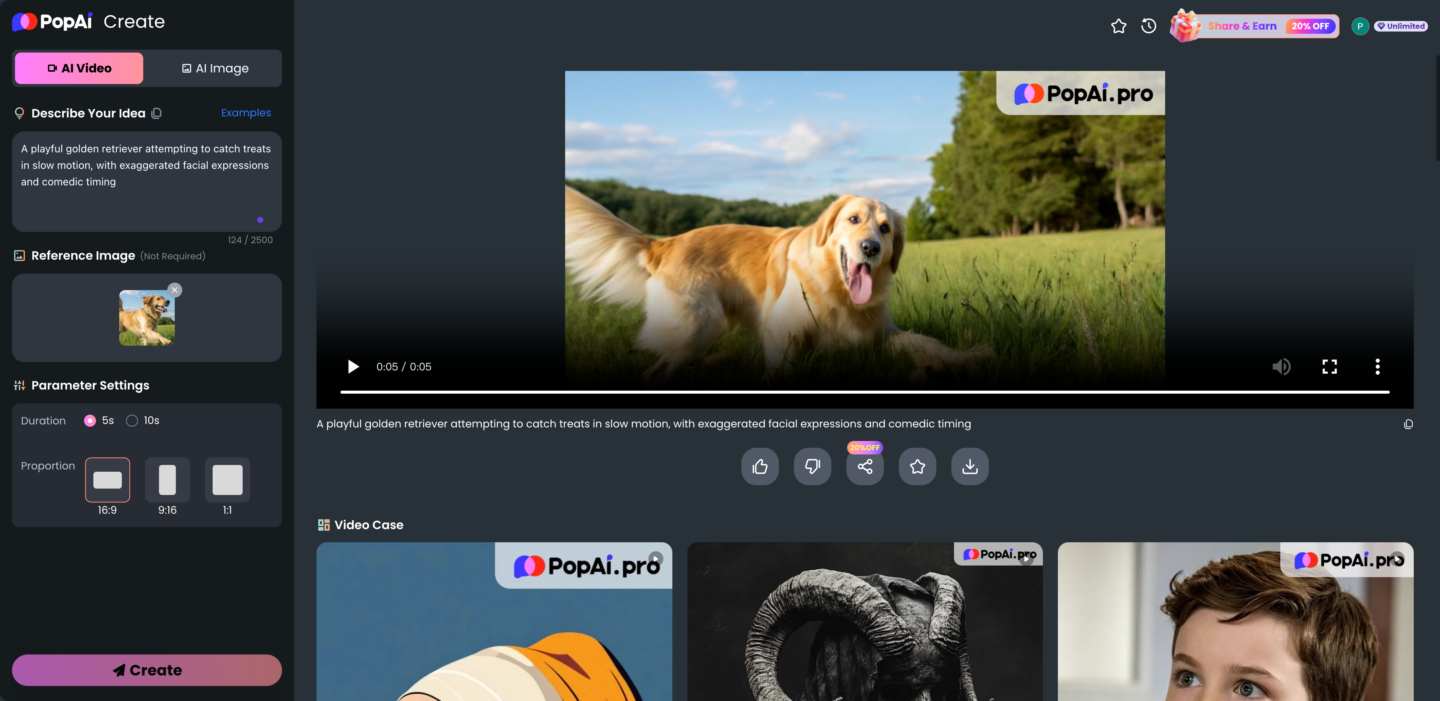The height and width of the screenshot is (701, 1440).
Task: Download the generated video
Action: [970, 466]
